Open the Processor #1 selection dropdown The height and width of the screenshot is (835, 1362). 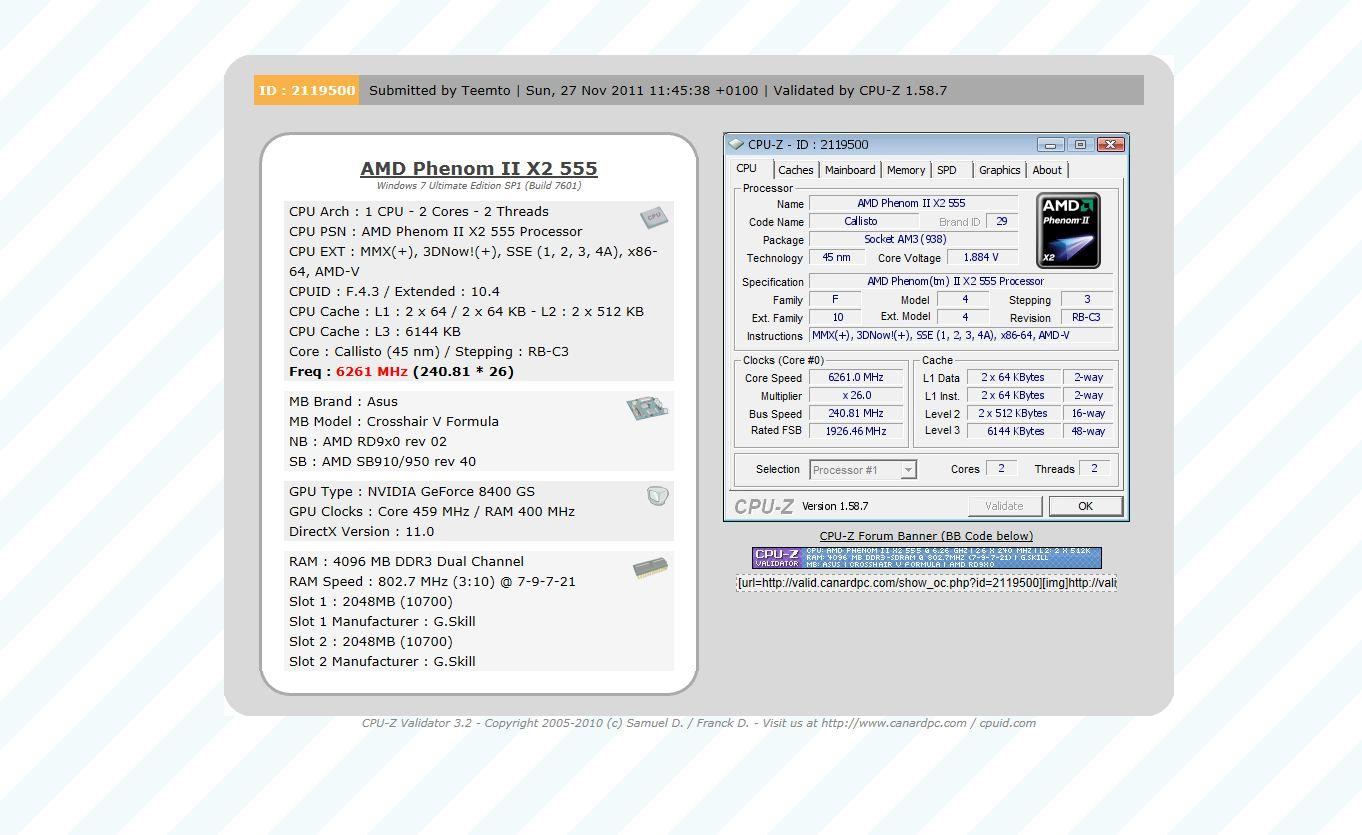pos(863,470)
